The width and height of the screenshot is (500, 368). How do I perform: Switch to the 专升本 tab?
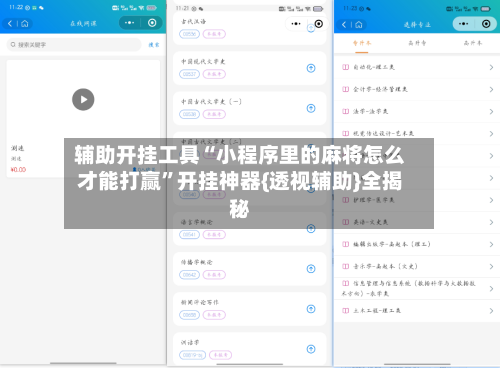(x=362, y=43)
